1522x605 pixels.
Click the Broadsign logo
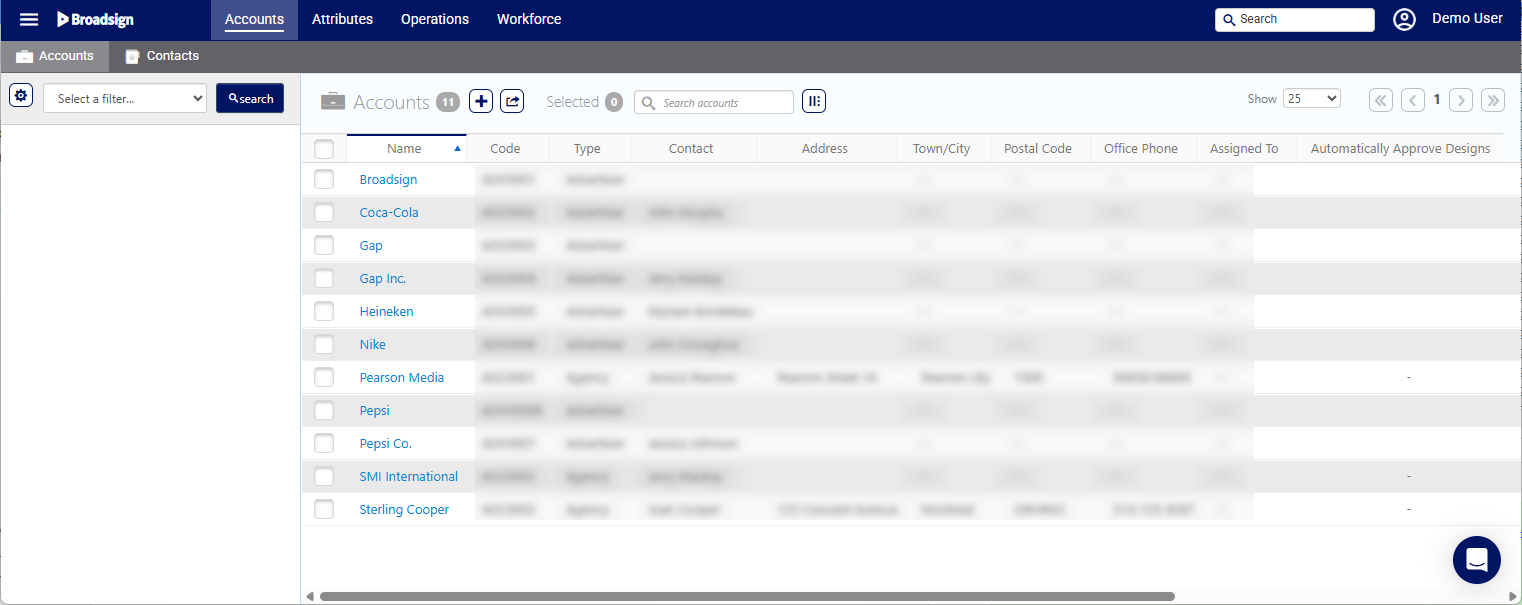pos(95,20)
